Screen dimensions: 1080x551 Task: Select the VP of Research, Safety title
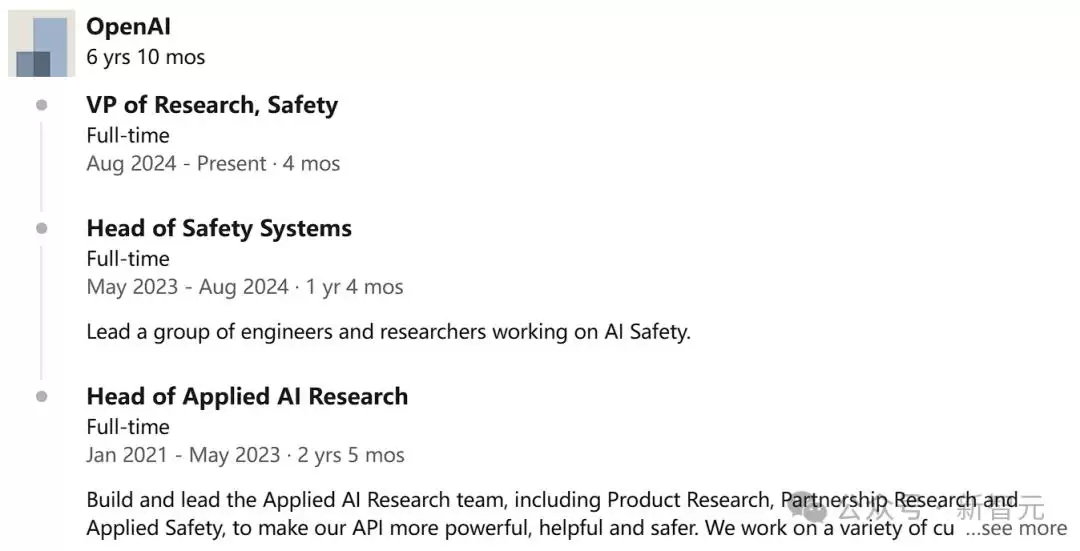point(212,105)
